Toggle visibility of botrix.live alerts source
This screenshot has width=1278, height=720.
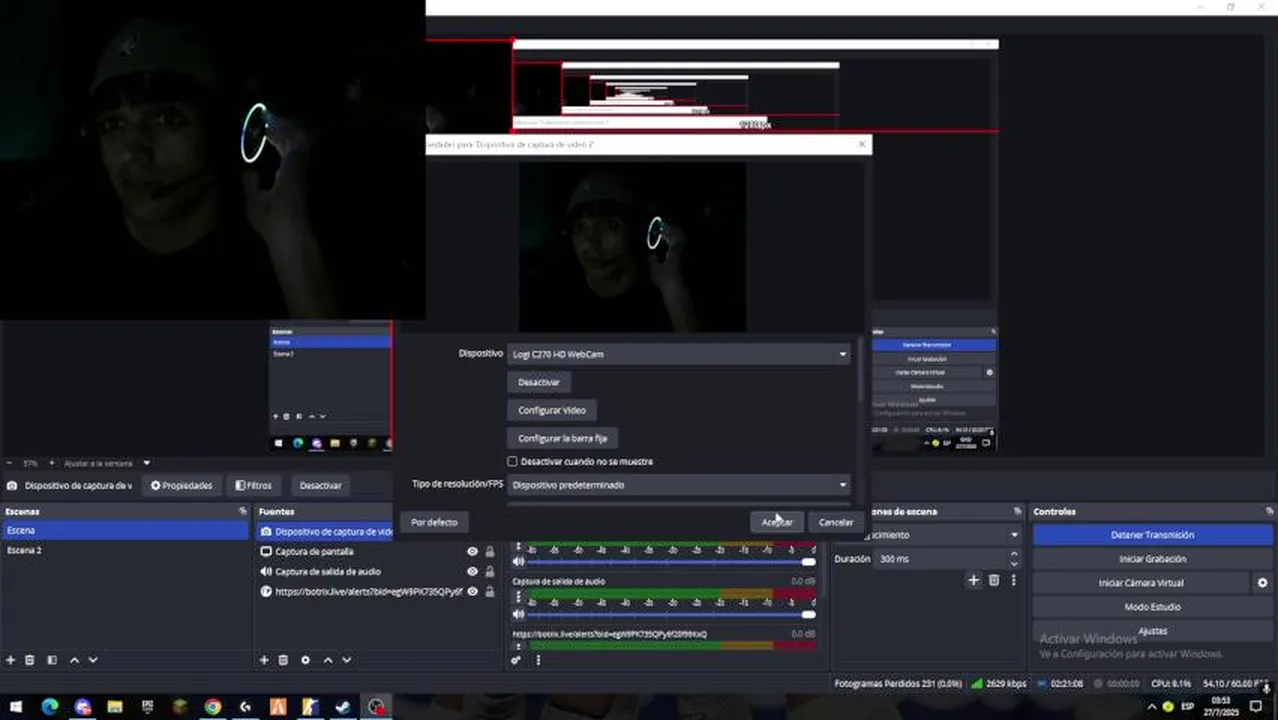472,591
